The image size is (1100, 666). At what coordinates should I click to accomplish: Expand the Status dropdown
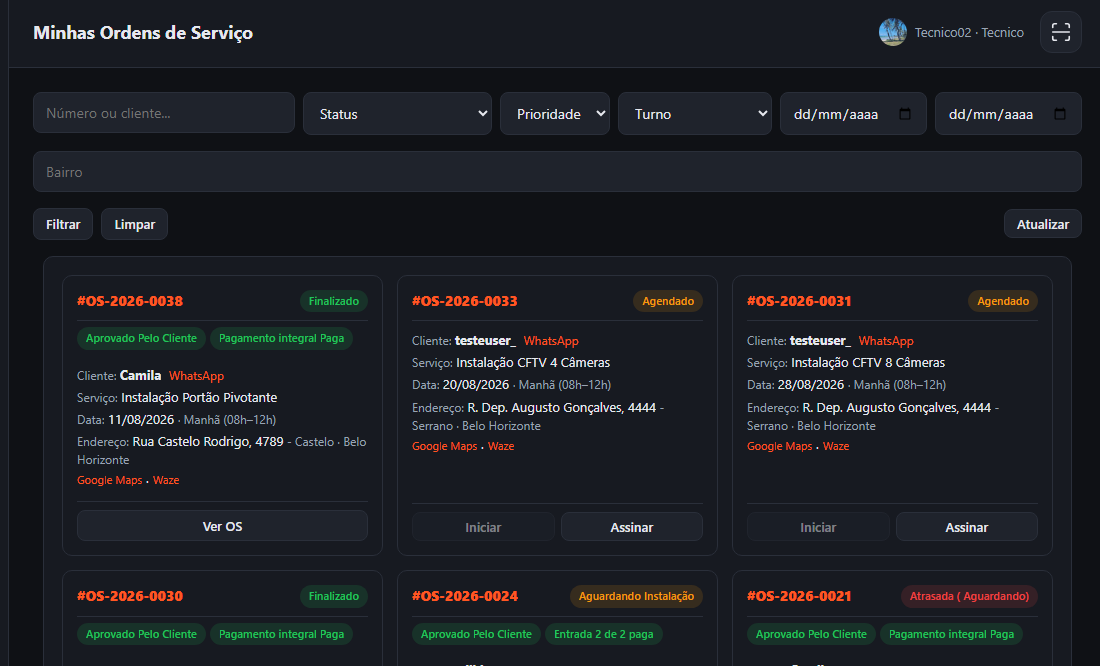click(397, 114)
